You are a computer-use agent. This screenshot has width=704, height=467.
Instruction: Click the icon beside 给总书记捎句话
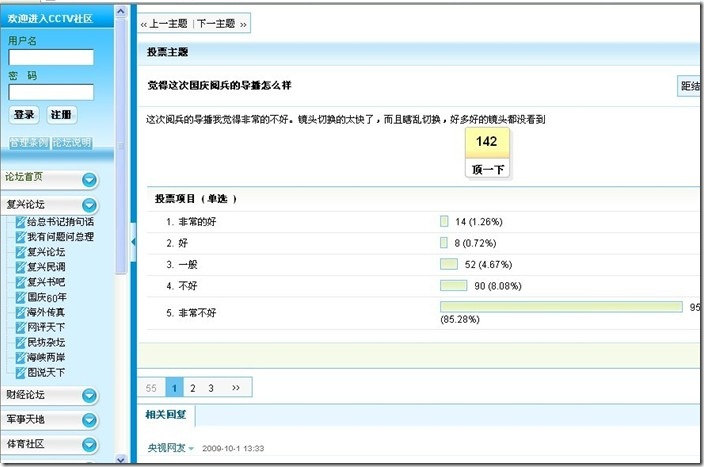(x=20, y=222)
